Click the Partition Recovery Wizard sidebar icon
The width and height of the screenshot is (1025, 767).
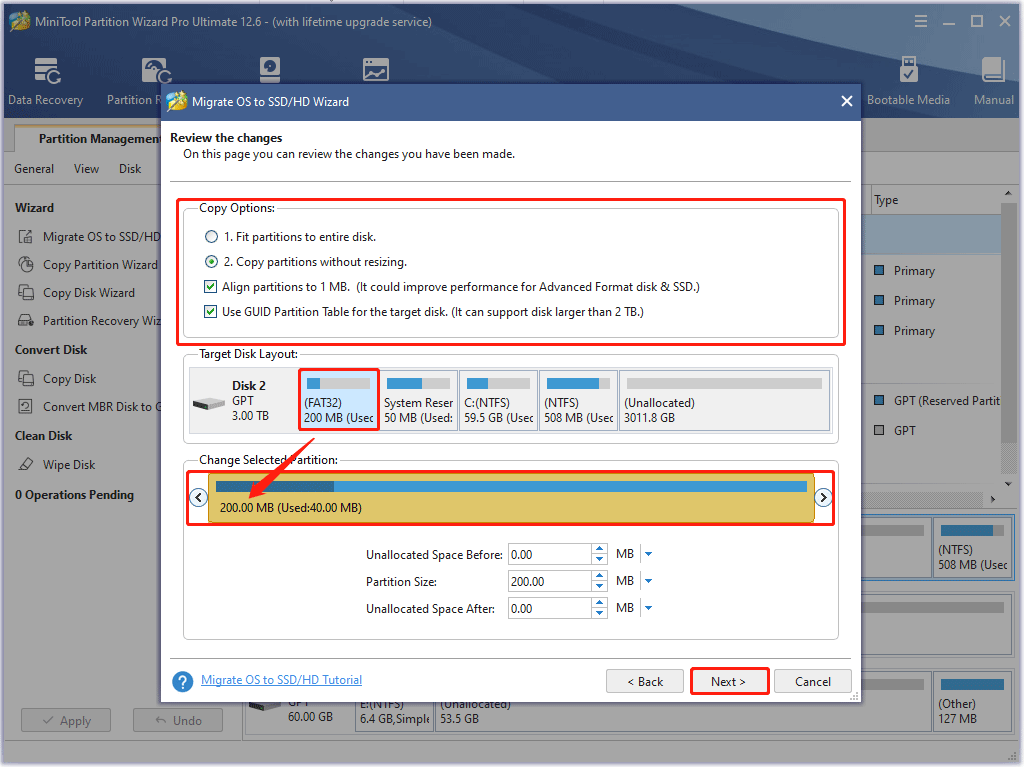26,320
